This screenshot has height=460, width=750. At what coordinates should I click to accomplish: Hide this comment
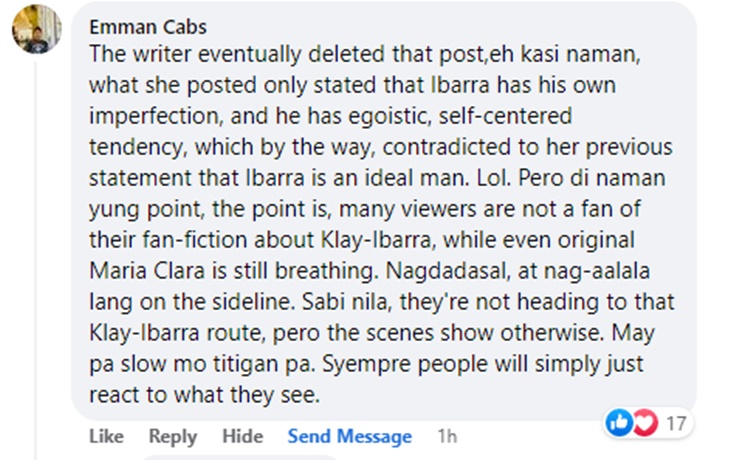(243, 436)
